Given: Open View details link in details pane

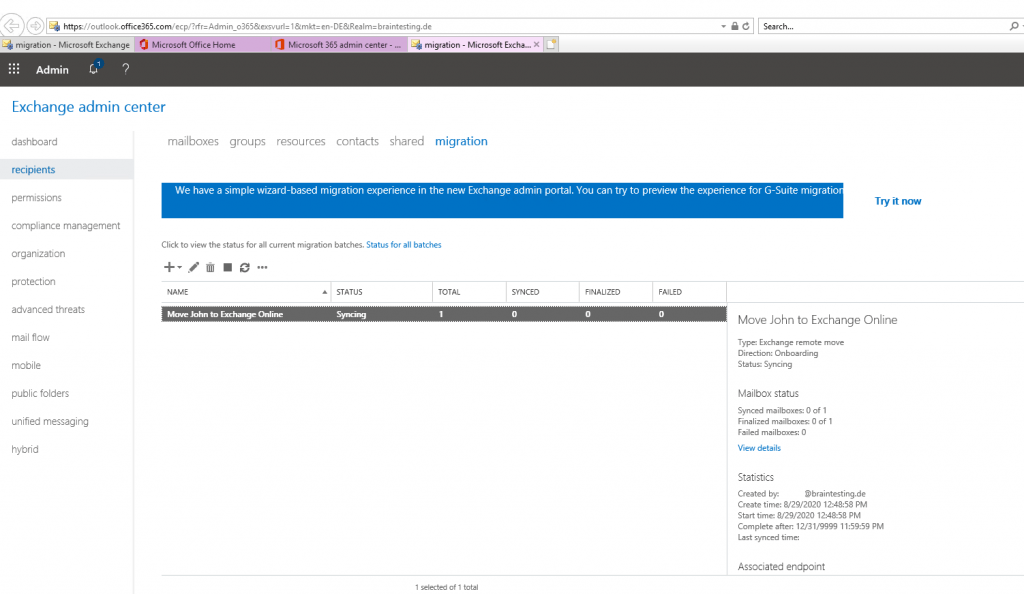Looking at the screenshot, I should click(x=759, y=448).
